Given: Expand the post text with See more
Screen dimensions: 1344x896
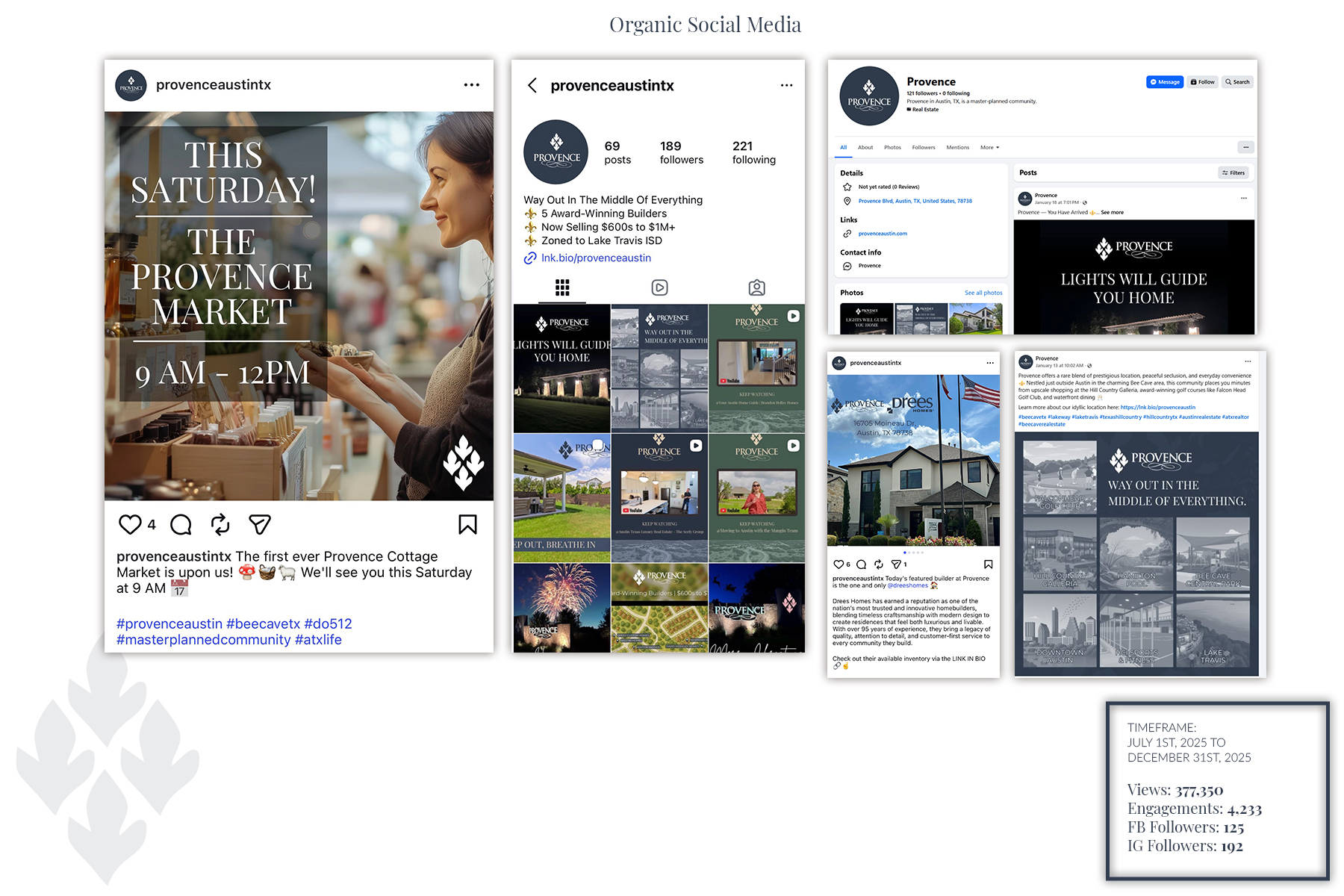Looking at the screenshot, I should coord(1112,213).
